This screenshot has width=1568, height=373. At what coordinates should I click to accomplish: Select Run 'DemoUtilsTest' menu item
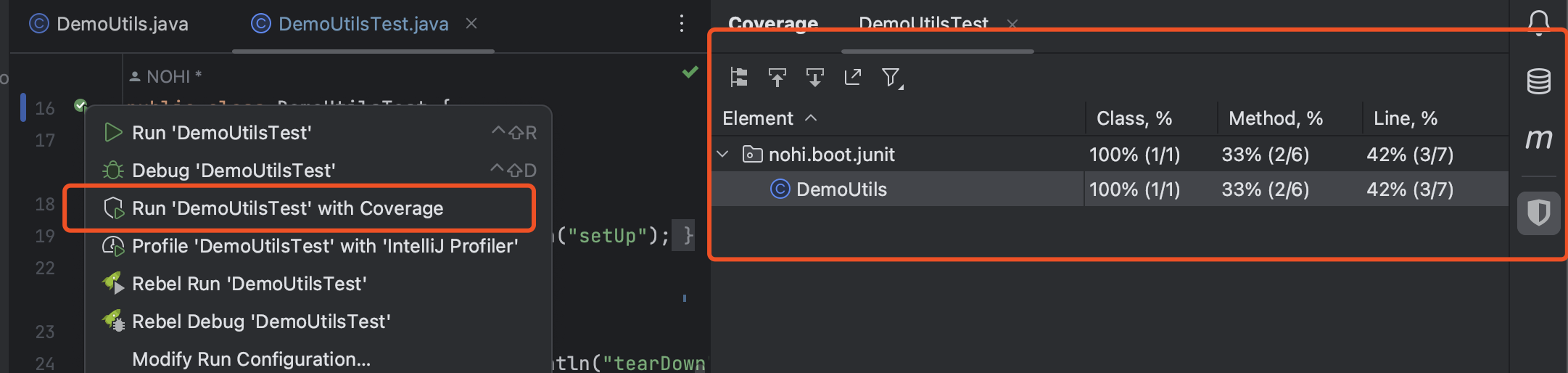(x=319, y=133)
